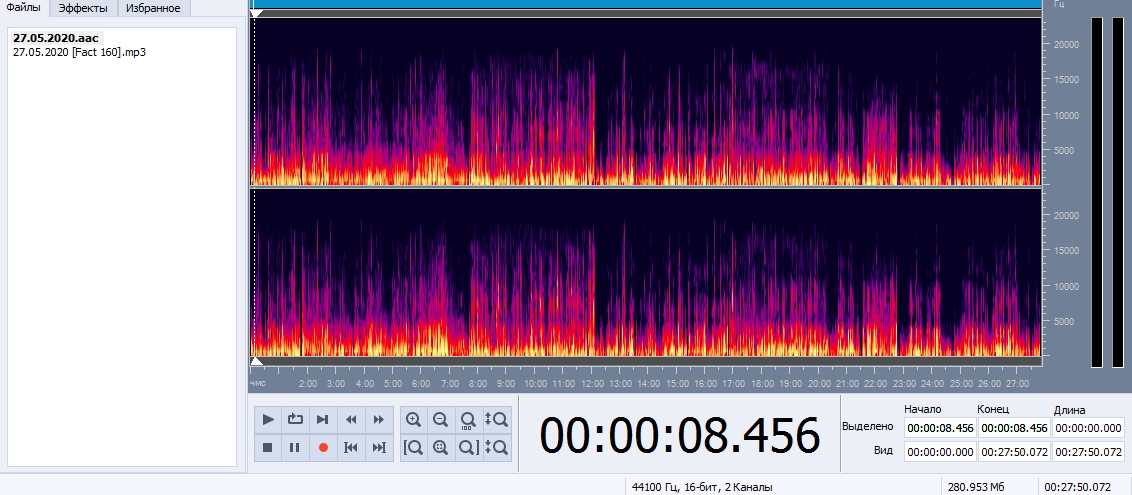Jump to the end of the track
This screenshot has height=495, width=1132.
tap(378, 447)
